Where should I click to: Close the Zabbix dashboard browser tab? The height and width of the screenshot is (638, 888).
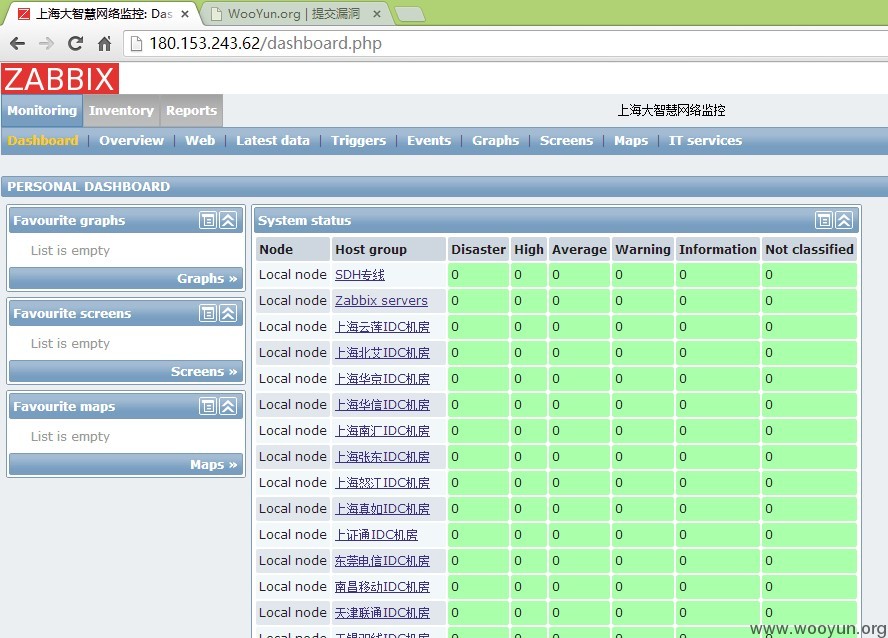tap(185, 14)
